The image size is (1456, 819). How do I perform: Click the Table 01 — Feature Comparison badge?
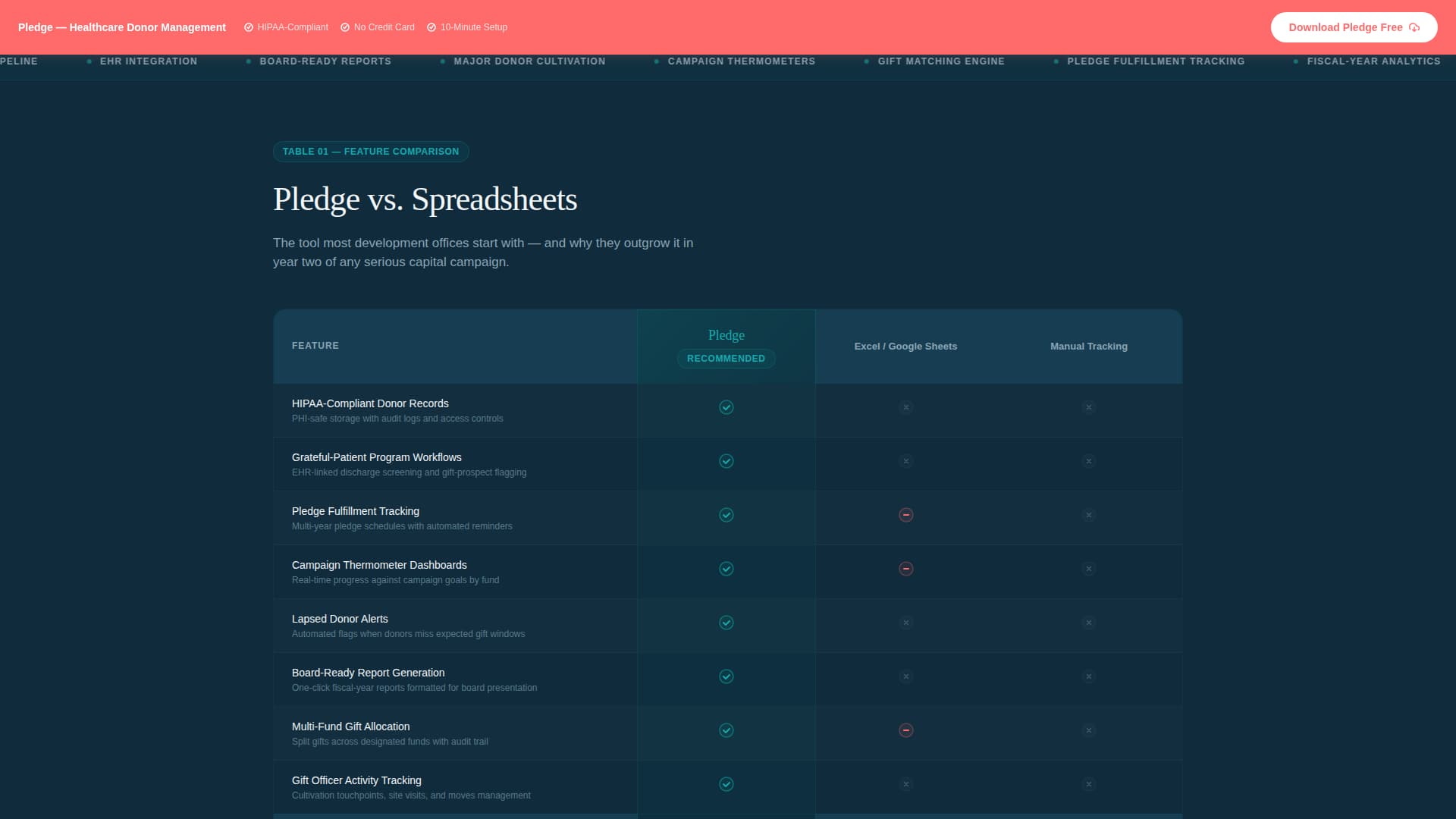[371, 152]
